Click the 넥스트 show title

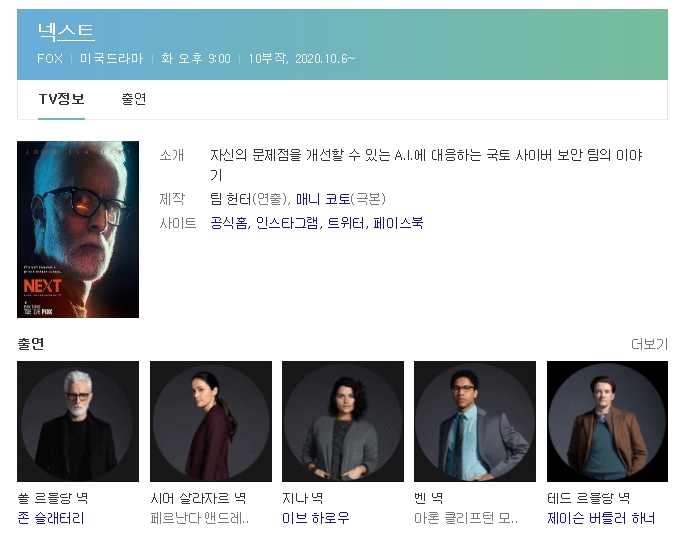pyautogui.click(x=66, y=32)
